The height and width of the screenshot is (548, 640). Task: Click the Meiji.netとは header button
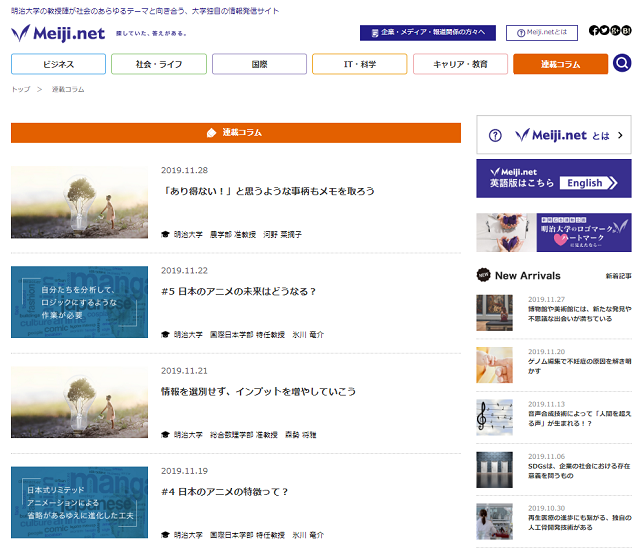click(x=541, y=32)
